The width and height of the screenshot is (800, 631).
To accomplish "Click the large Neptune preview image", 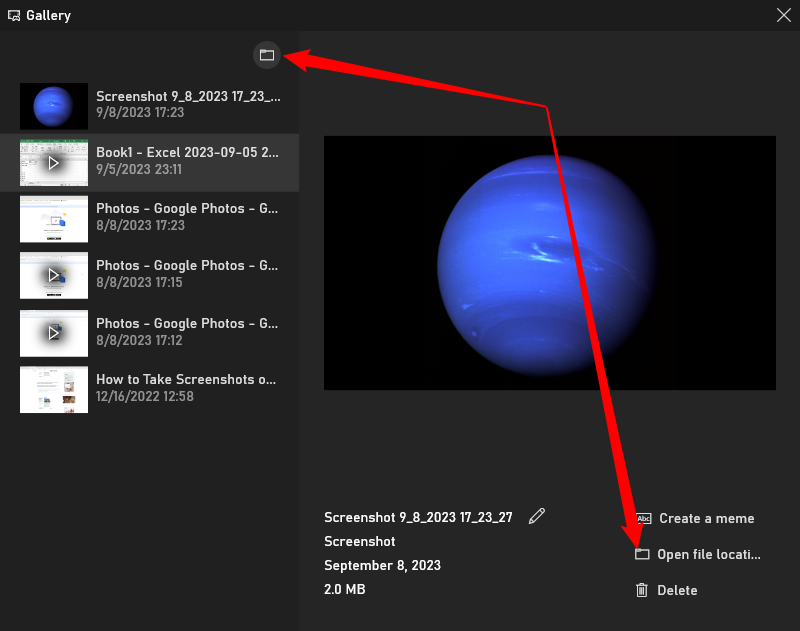I will click(549, 263).
